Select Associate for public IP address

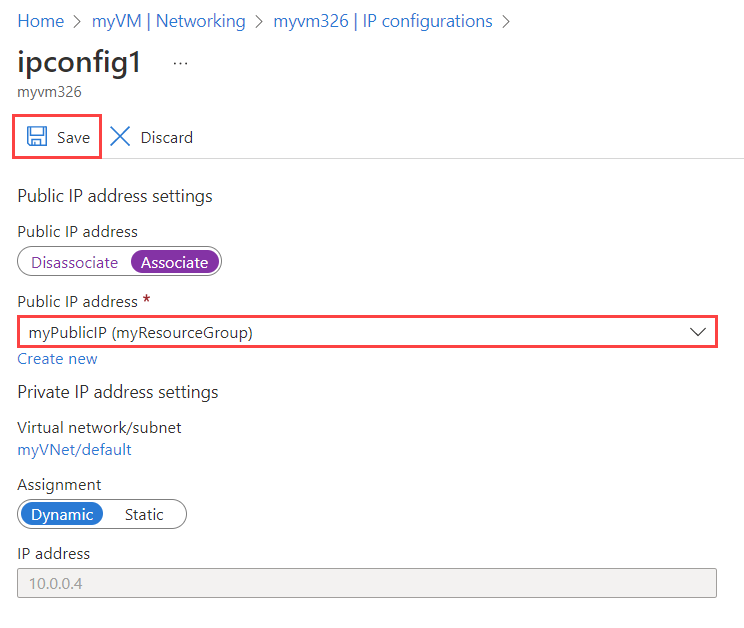coord(175,262)
